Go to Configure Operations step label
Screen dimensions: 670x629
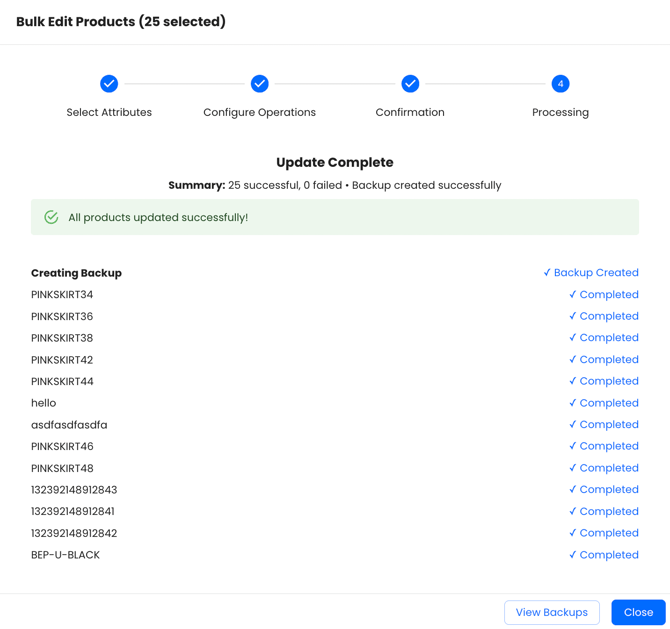(260, 113)
